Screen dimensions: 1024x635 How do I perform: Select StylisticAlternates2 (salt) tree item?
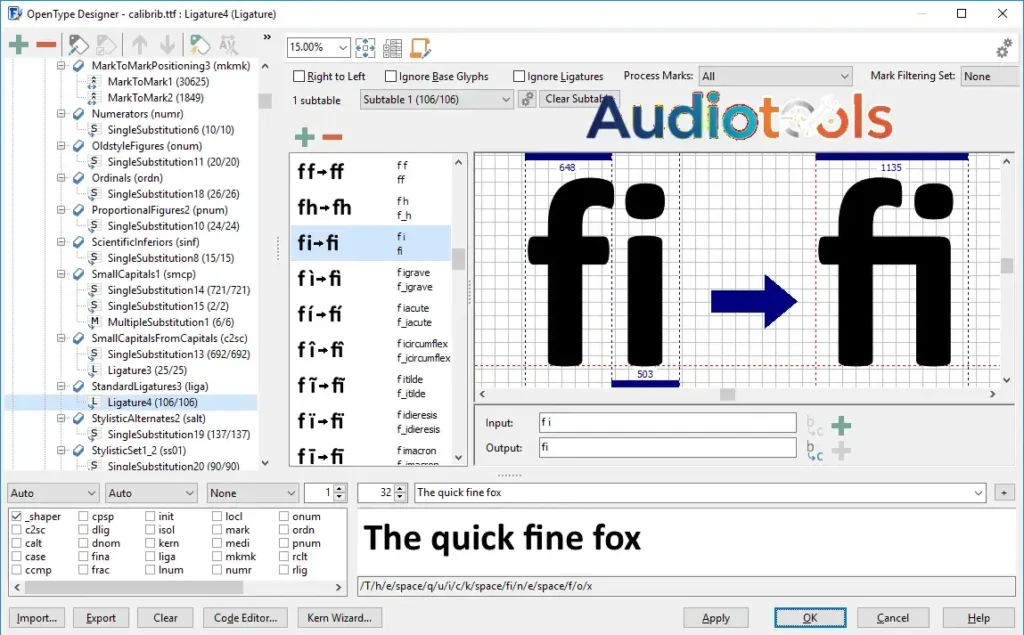148,418
